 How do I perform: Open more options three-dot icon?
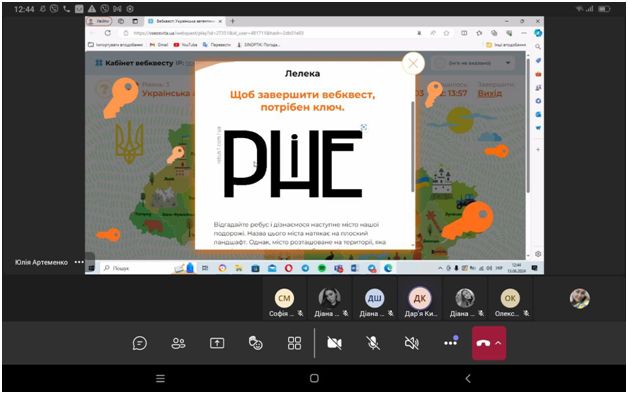tap(451, 343)
